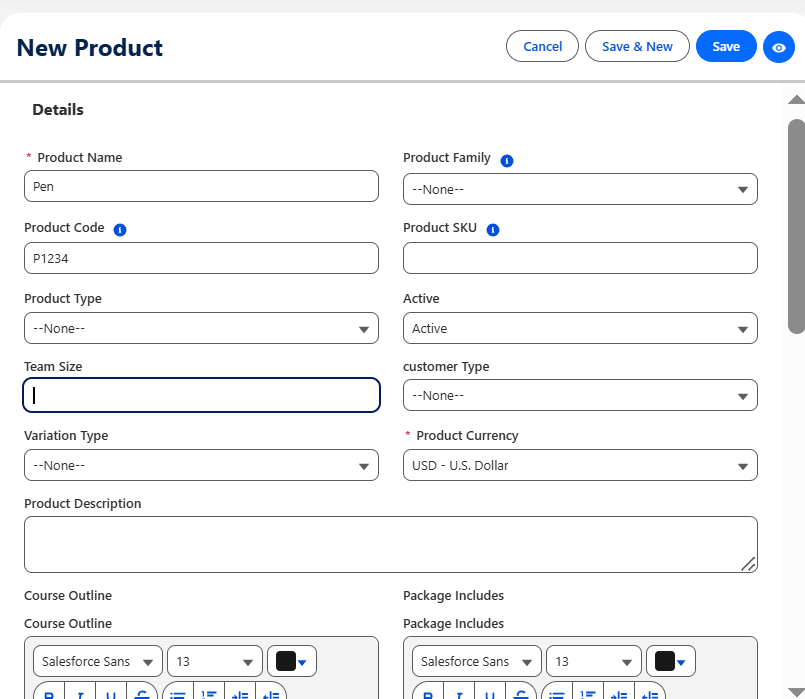
Task: Open Course Outline text color picker
Action: pos(292,662)
